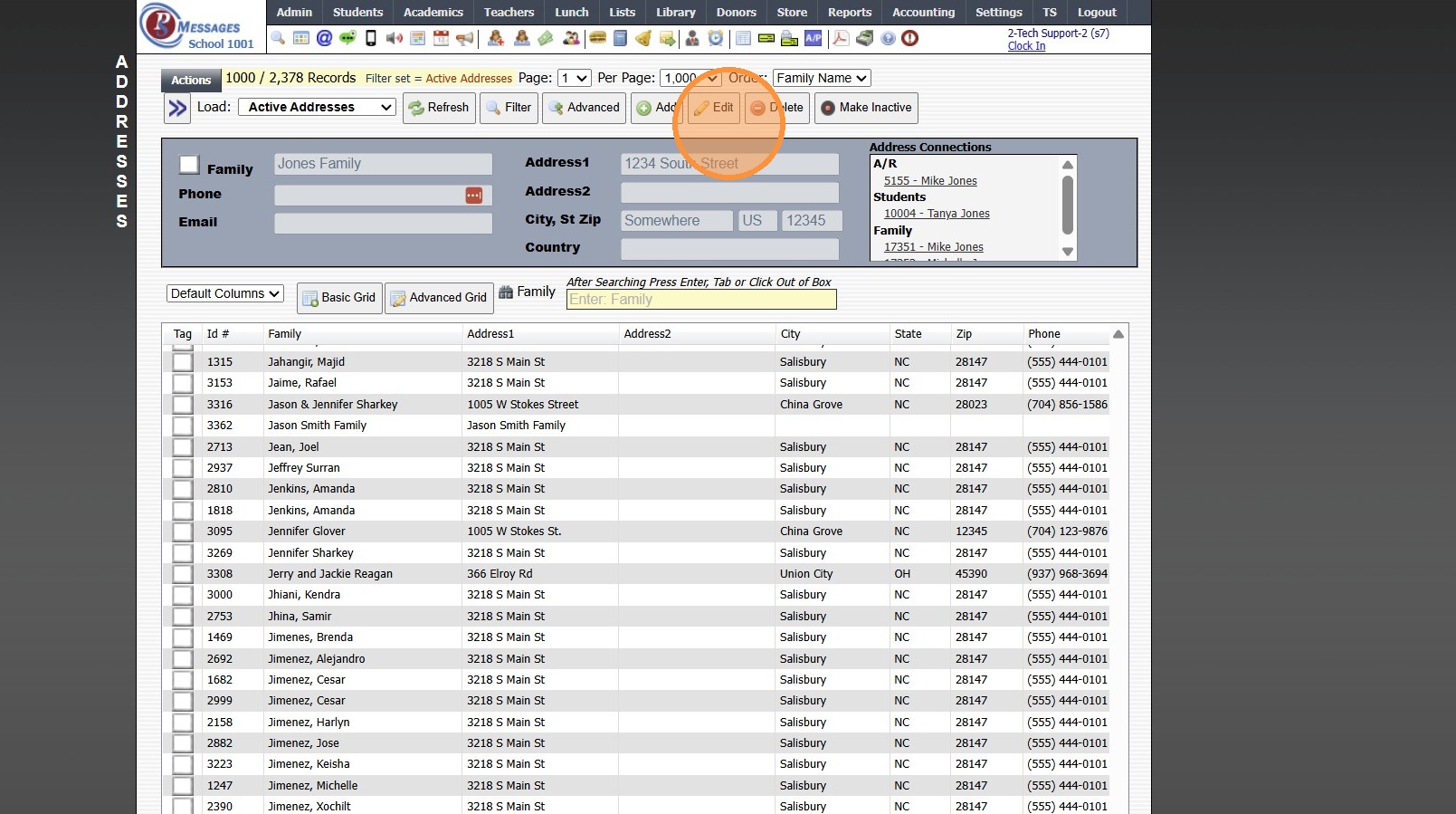This screenshot has height=814, width=1456.
Task: Click the mobile phone icon in toolbar
Action: (371, 38)
